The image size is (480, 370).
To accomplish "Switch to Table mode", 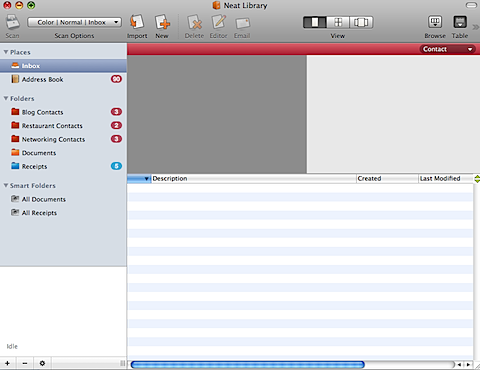I will [x=460, y=22].
